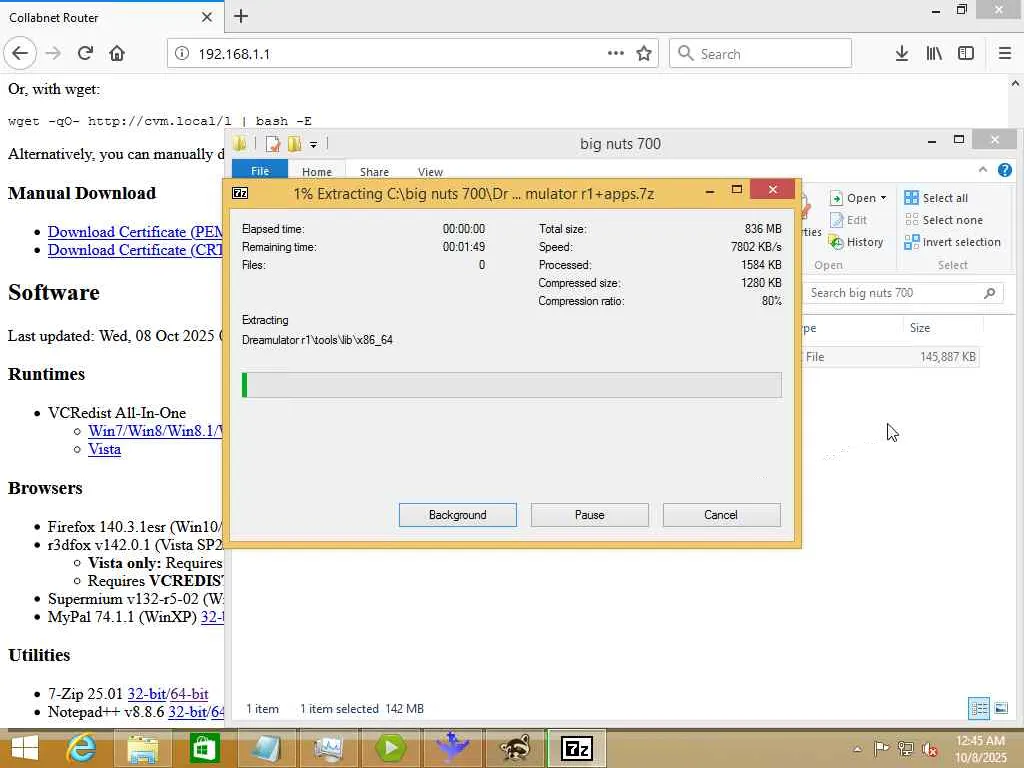Download 7-Zip 32-bit link

pos(146,694)
